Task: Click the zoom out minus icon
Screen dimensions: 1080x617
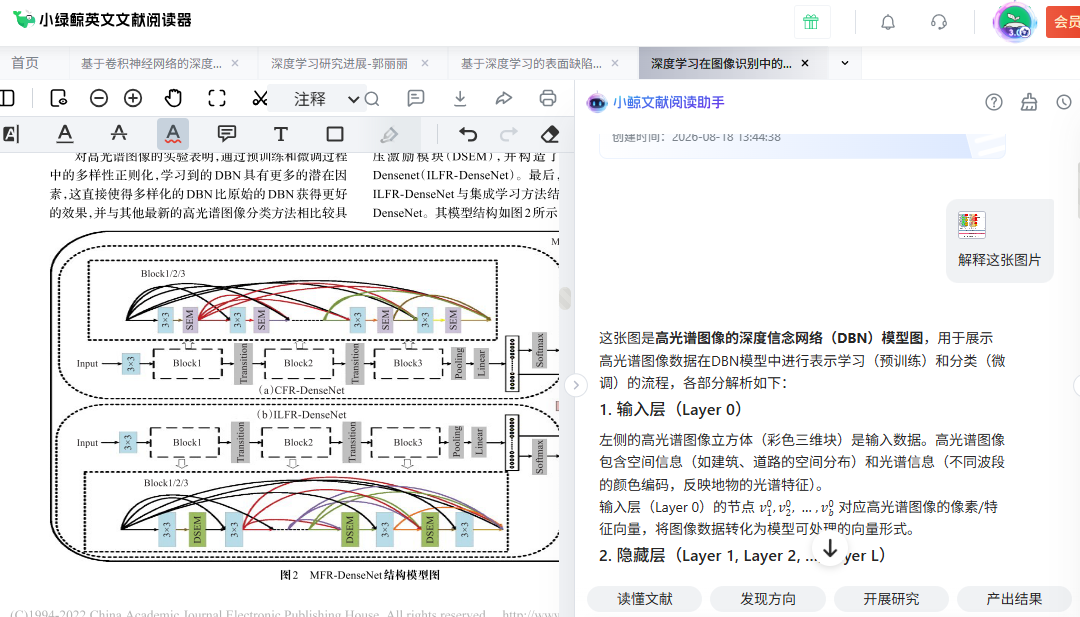Action: pyautogui.click(x=98, y=98)
